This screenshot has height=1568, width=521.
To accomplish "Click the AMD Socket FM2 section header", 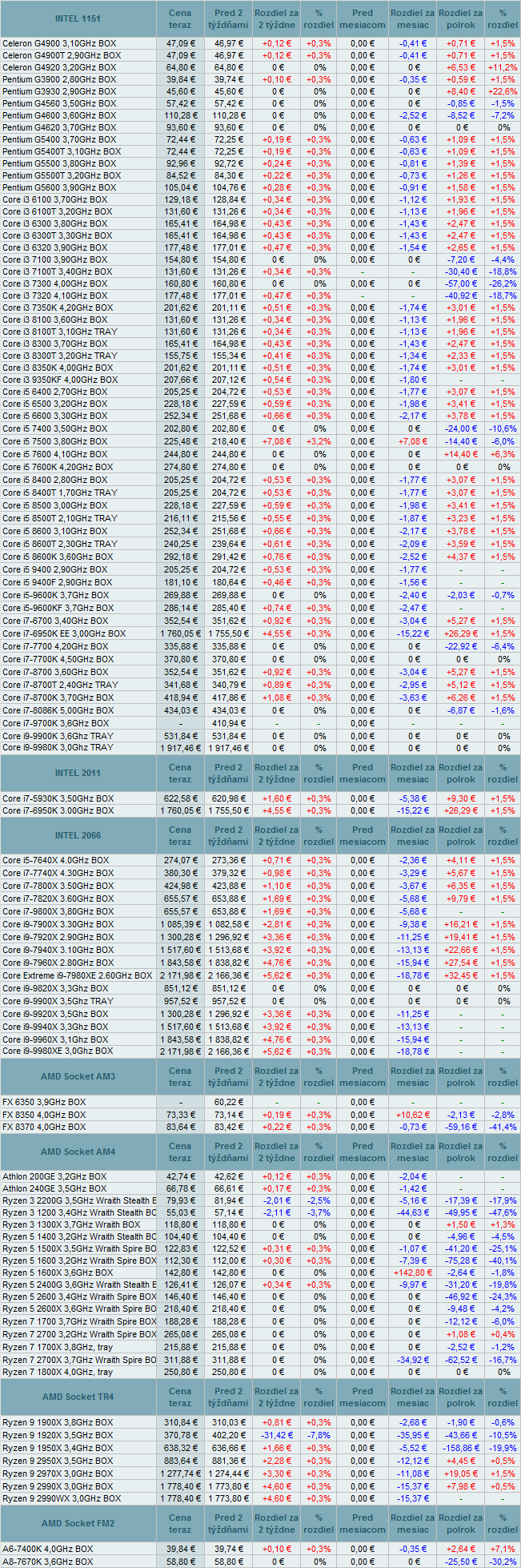I will [x=78, y=1523].
